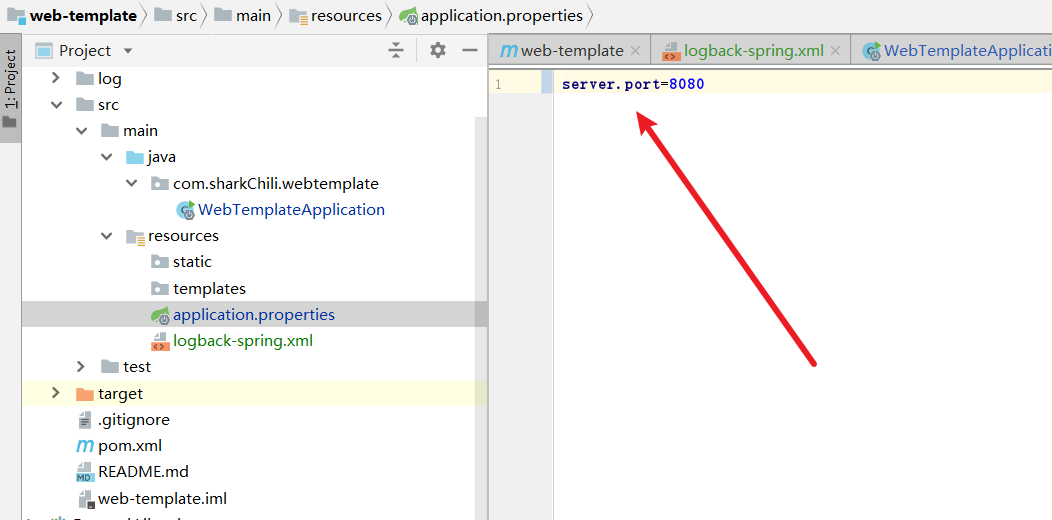Expand the target folder
Viewport: 1052px width, 520px height.
pos(56,394)
